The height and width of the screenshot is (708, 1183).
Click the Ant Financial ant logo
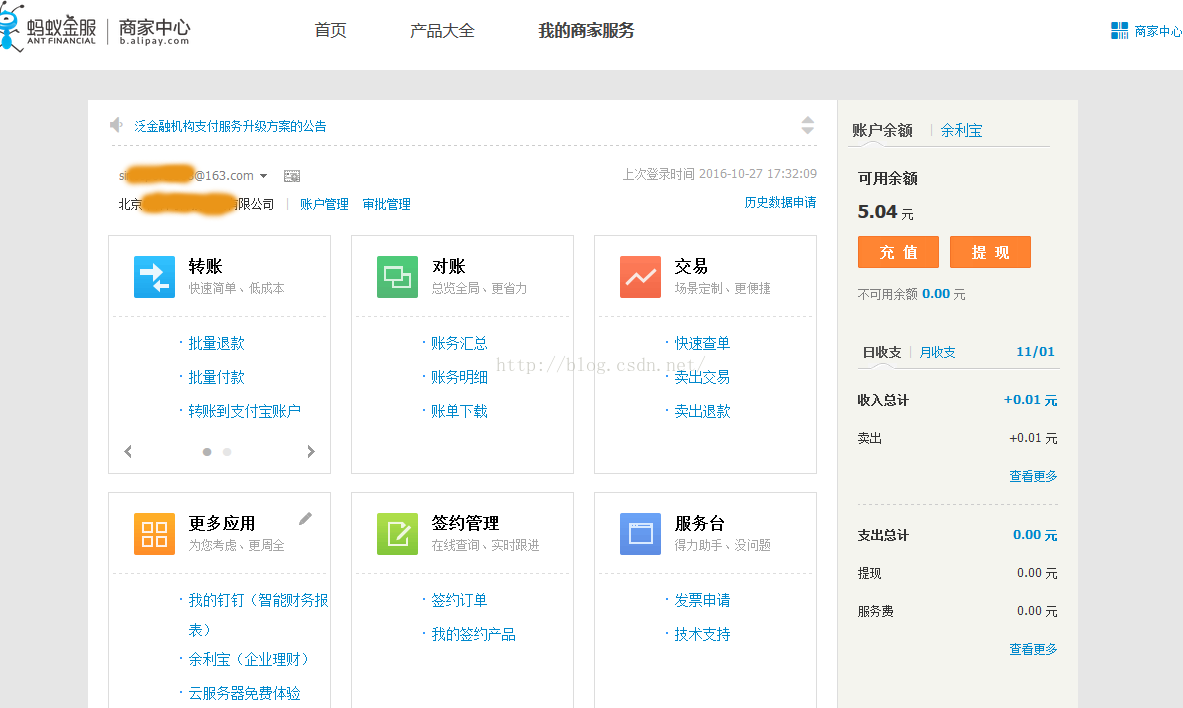pyautogui.click(x=11, y=28)
